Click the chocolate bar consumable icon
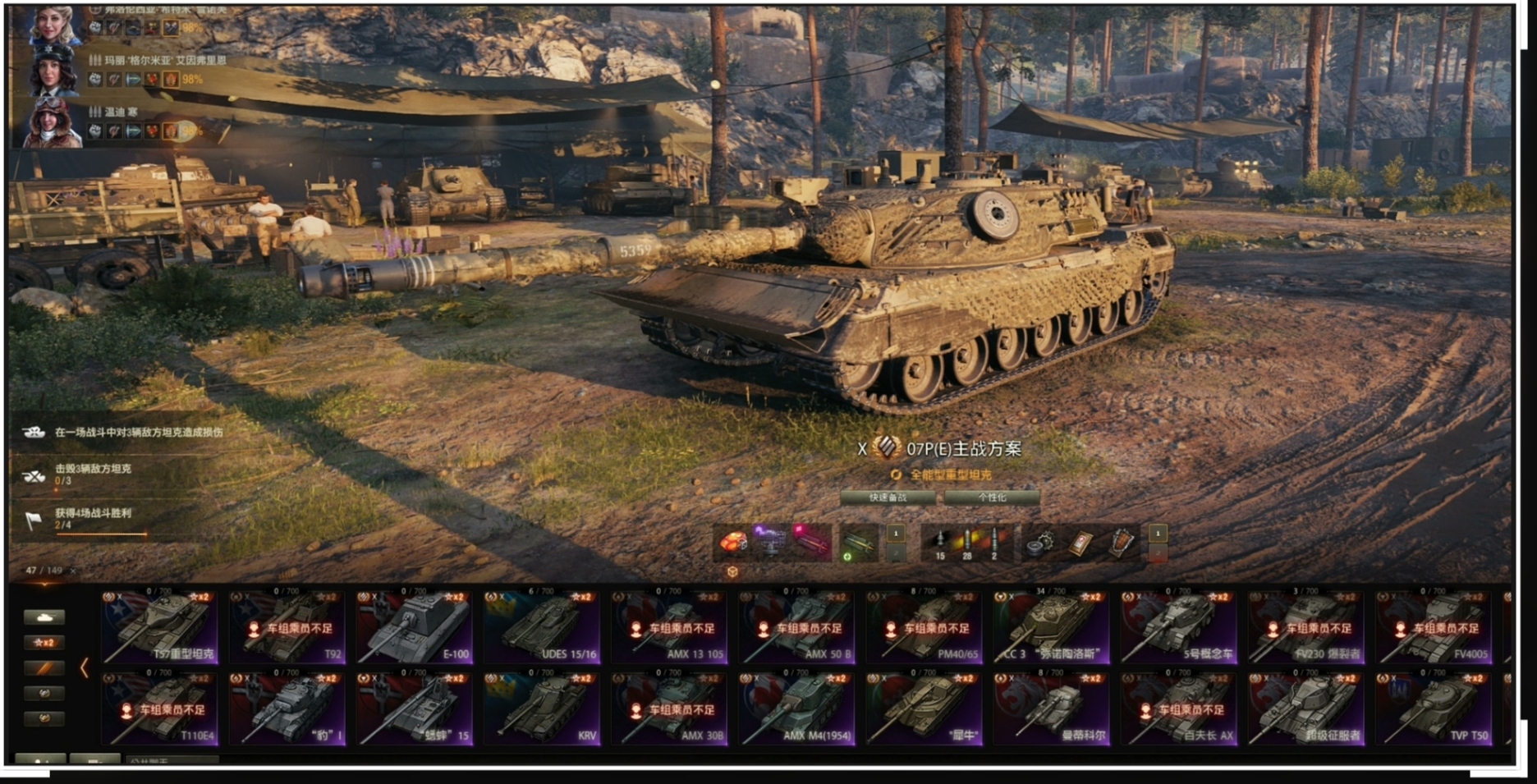This screenshot has height=784, width=1537. pyautogui.click(x=1122, y=543)
